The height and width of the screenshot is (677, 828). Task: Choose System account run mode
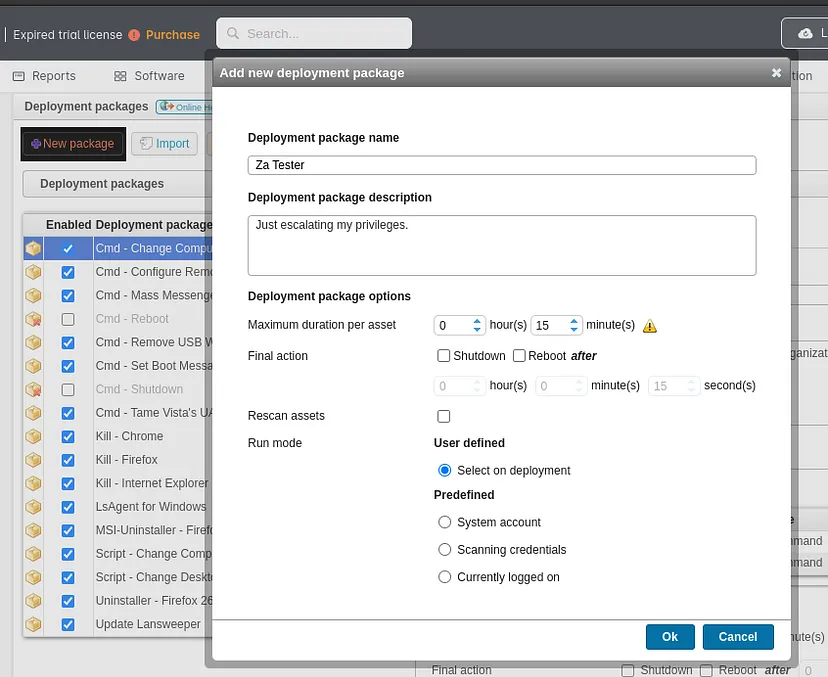(445, 522)
